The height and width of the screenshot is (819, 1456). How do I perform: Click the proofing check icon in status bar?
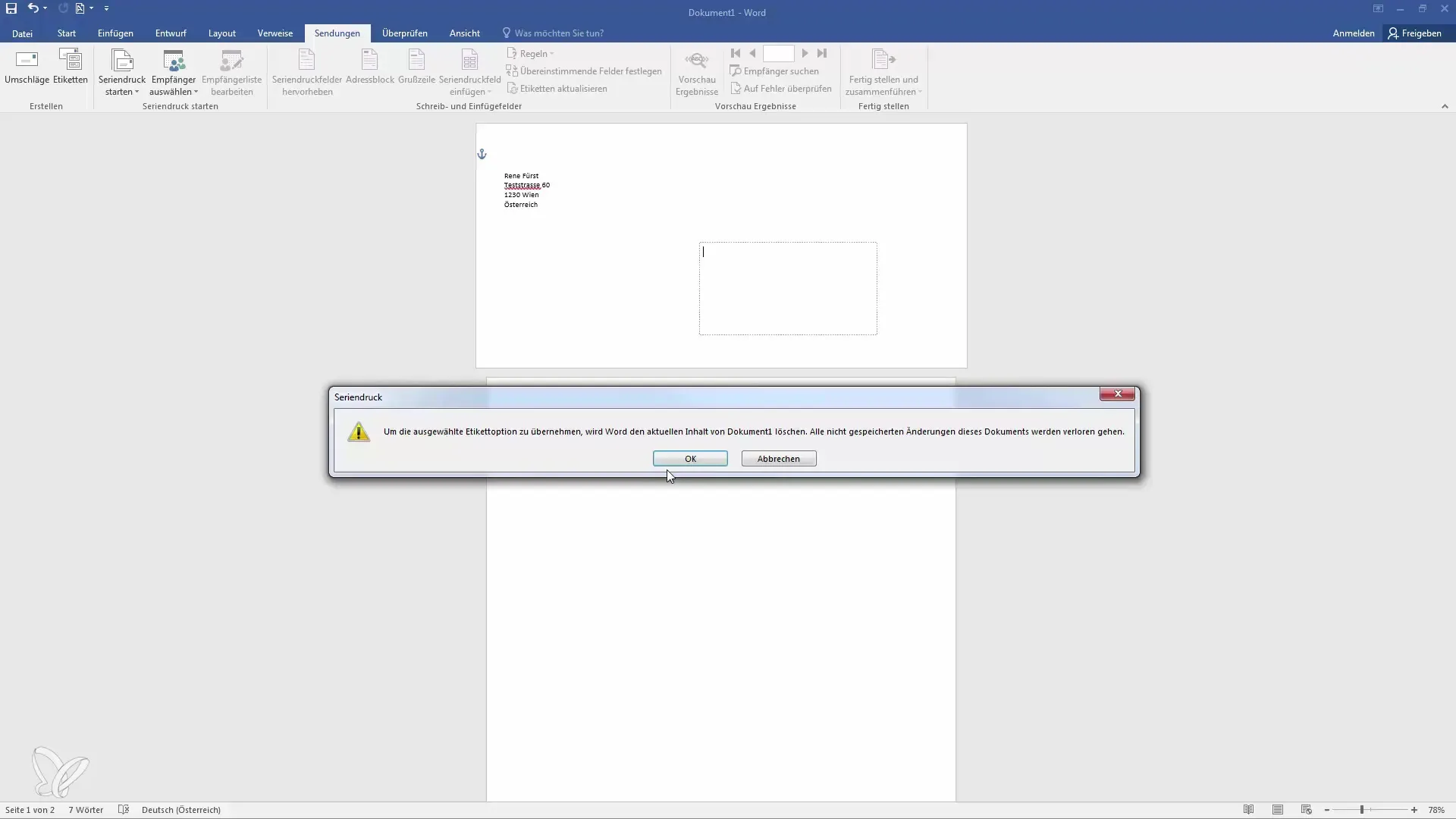[124, 810]
